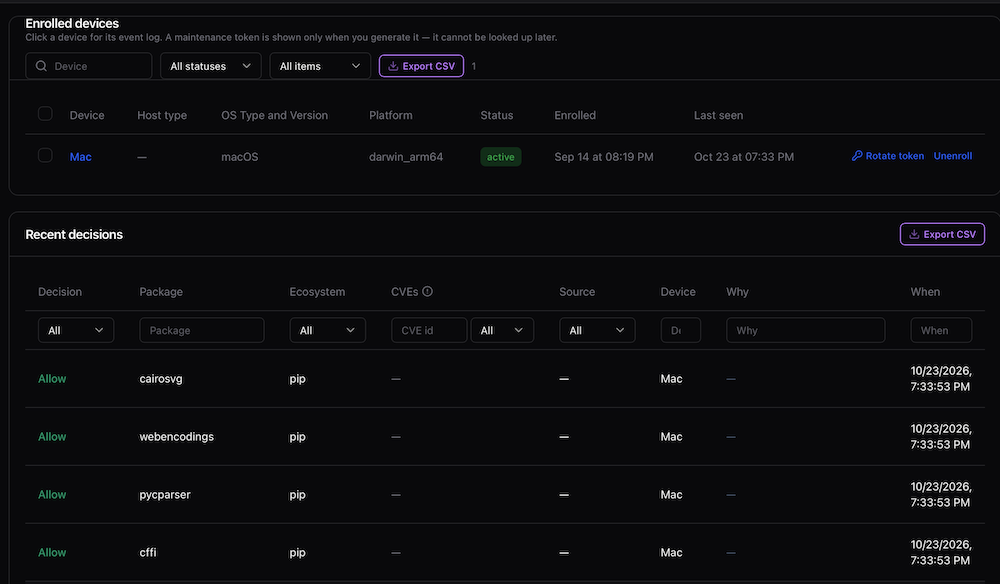Viewport: 1000px width, 584px height.
Task: Click the Recent decisions heading
Action: pos(74,235)
